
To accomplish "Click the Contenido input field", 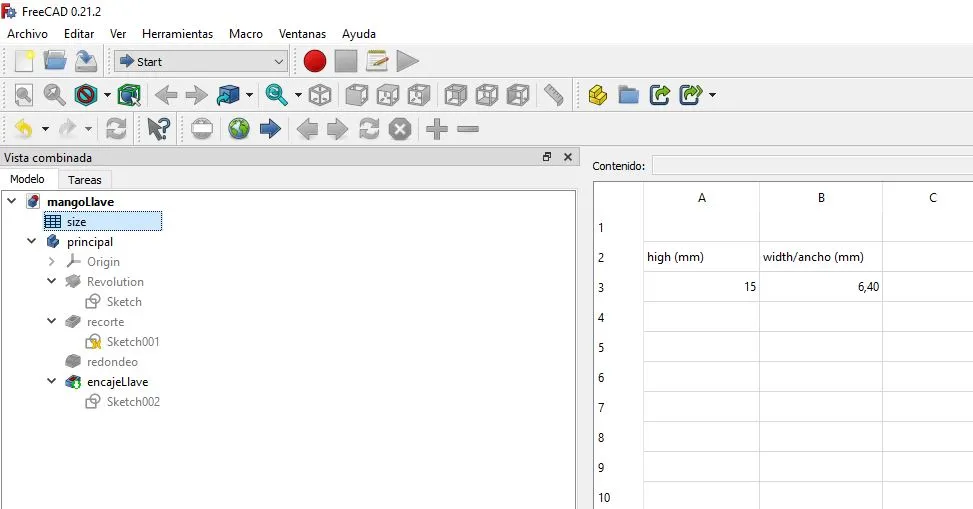I will click(812, 166).
